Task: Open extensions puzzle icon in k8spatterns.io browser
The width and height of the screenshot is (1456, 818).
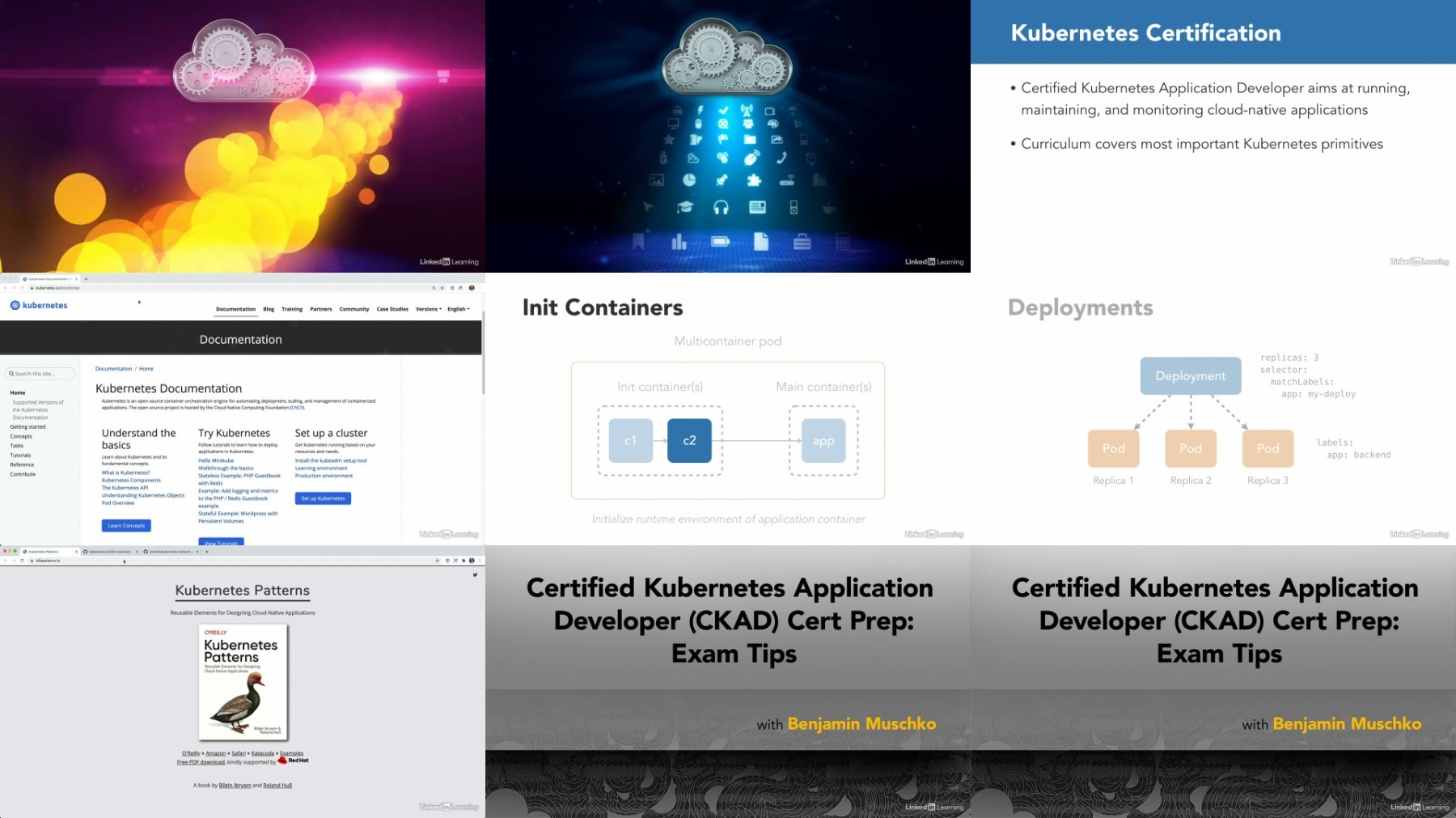Action: (x=463, y=560)
